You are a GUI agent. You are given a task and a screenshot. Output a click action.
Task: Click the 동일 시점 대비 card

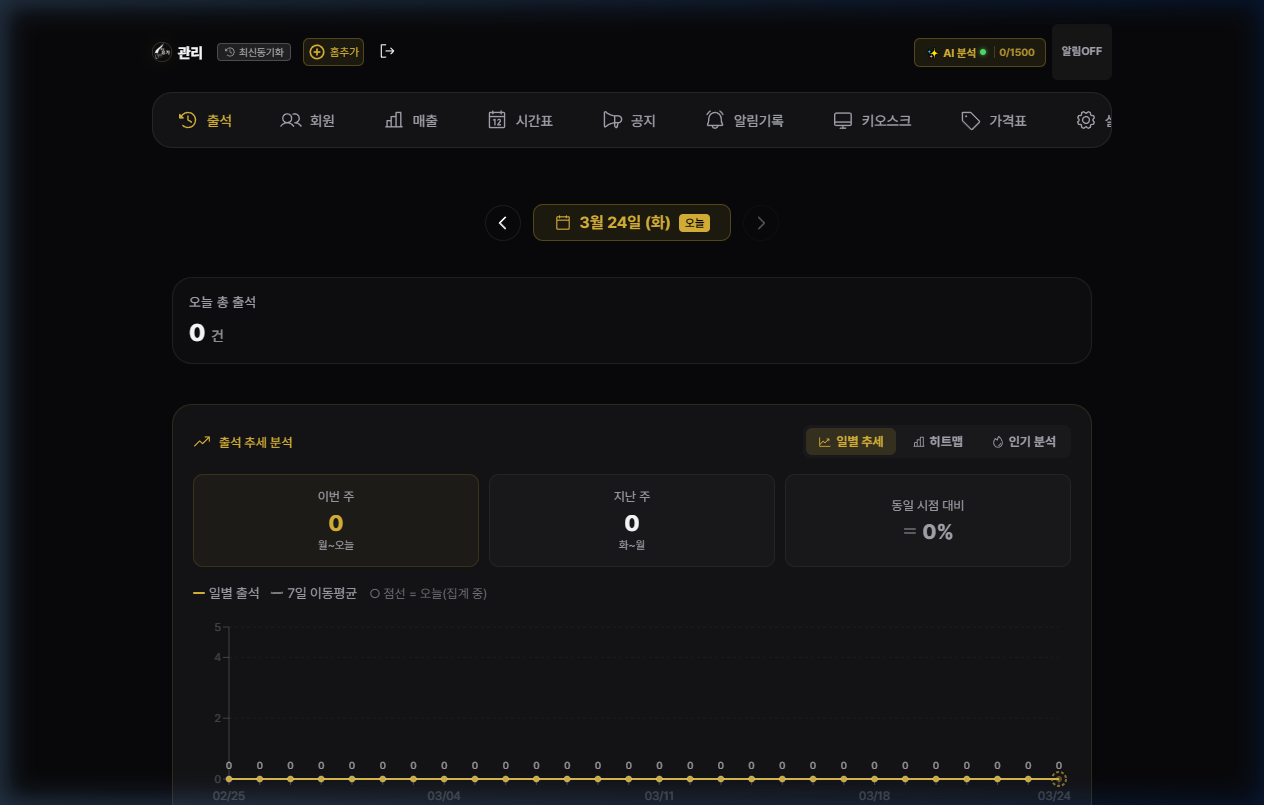(928, 520)
